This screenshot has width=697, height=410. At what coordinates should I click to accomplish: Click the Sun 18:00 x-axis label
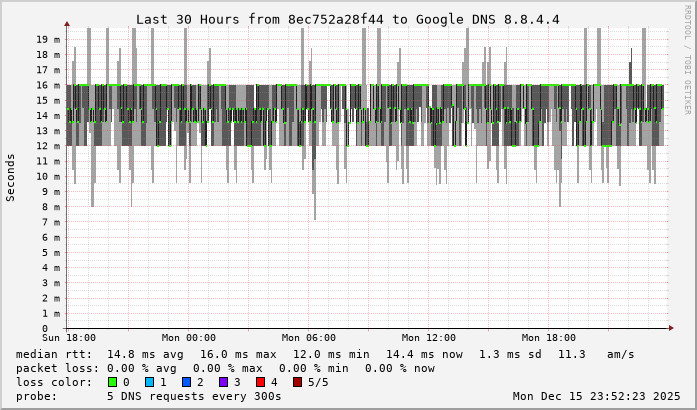point(67,338)
